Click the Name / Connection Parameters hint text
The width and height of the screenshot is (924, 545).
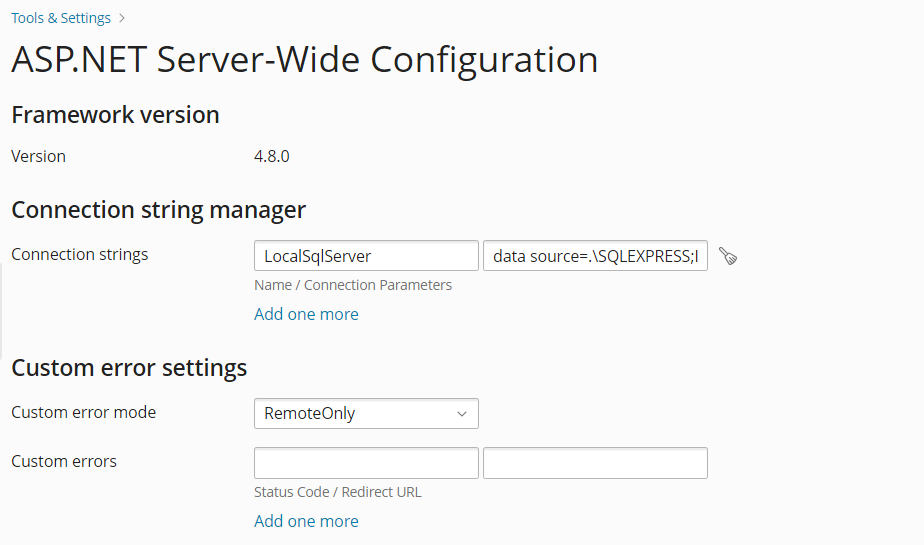[353, 285]
